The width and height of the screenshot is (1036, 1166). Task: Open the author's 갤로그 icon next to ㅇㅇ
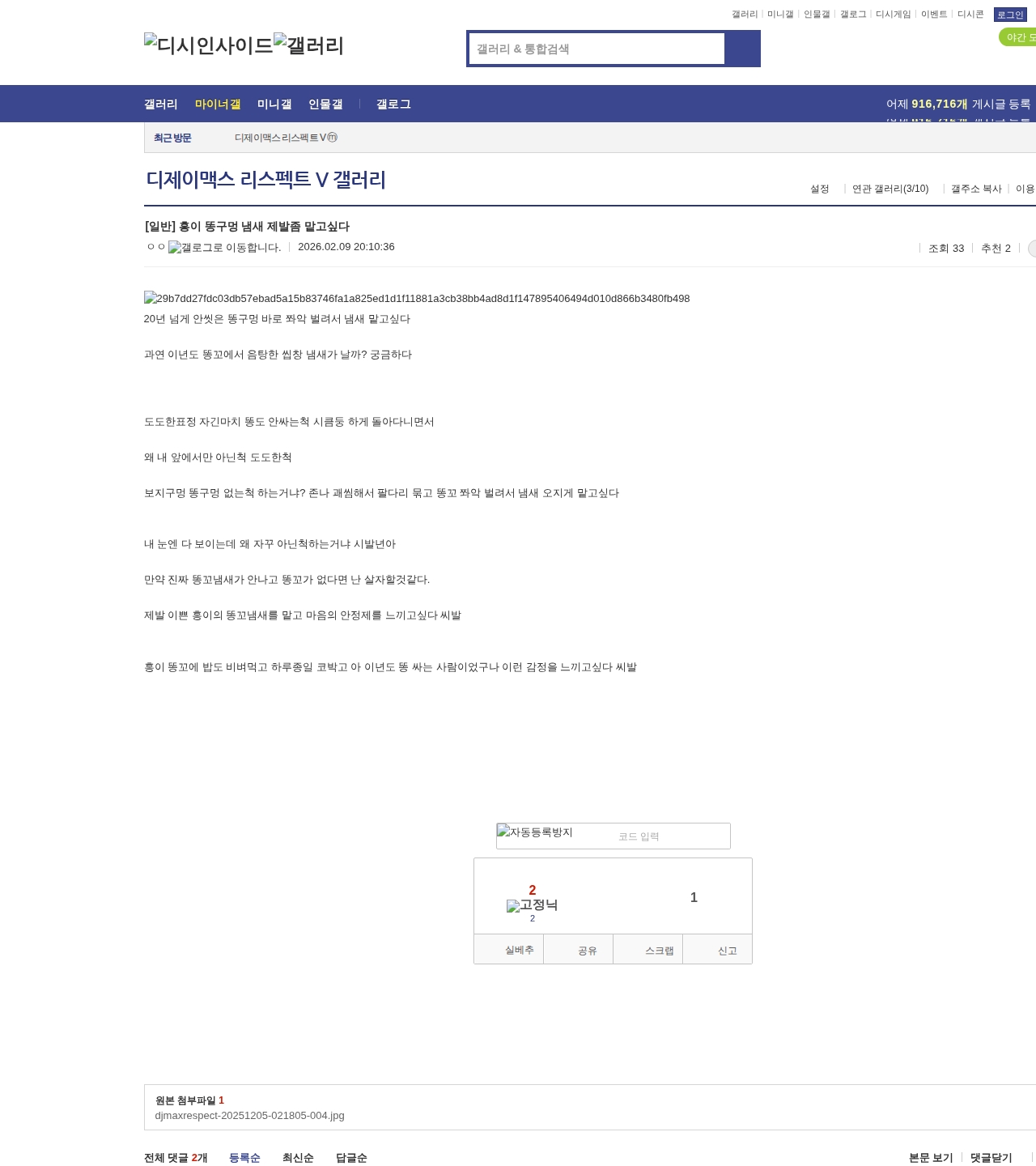coord(225,248)
